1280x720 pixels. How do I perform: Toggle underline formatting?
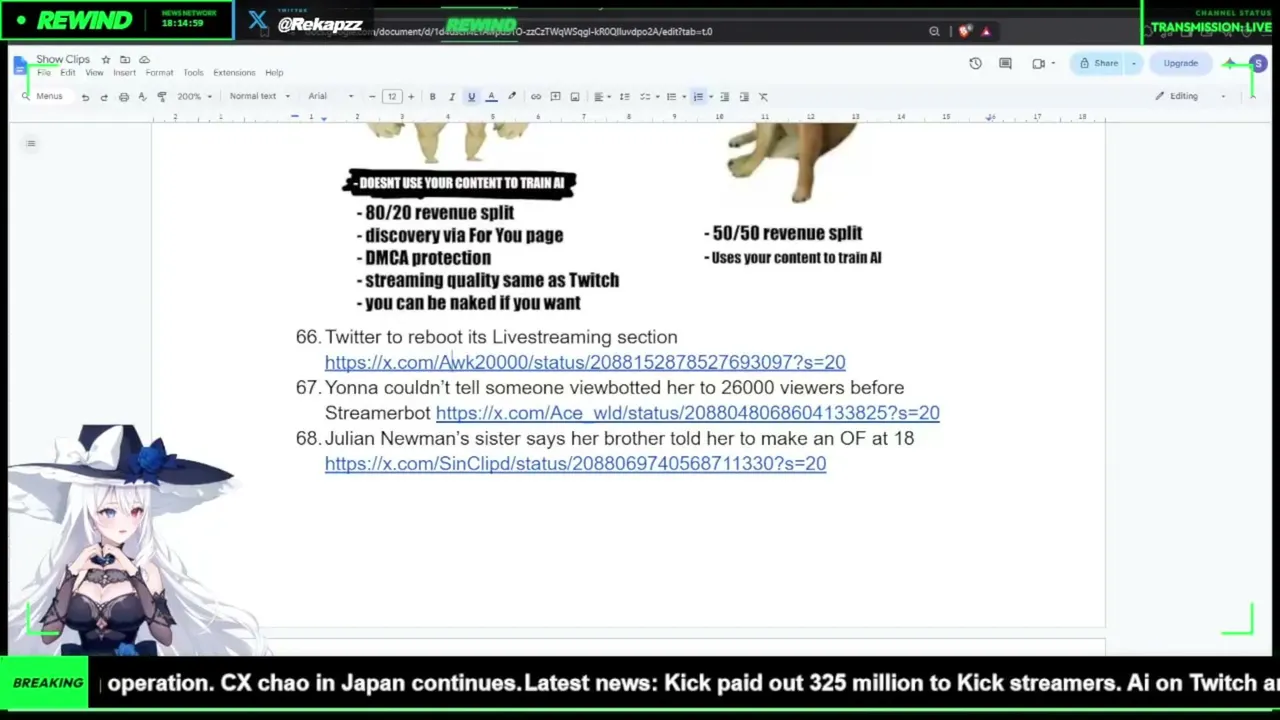pyautogui.click(x=471, y=97)
